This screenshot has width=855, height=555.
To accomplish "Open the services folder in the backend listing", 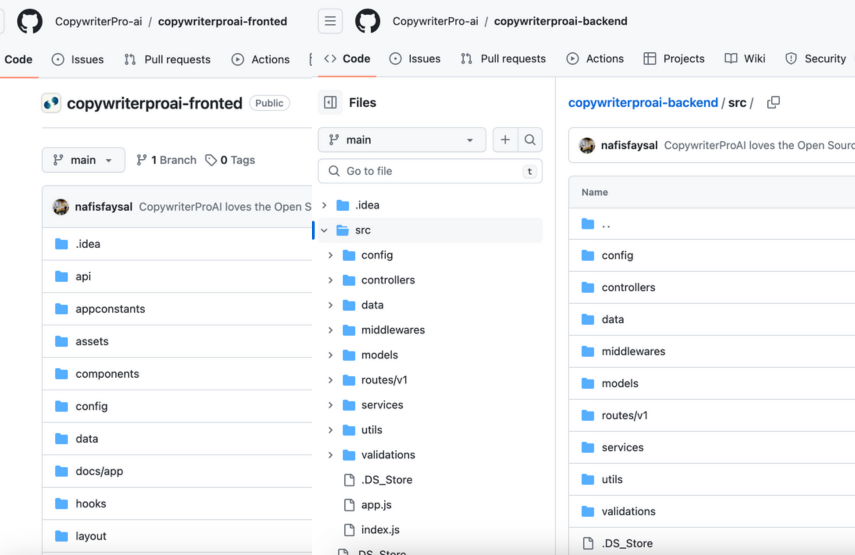I will [622, 448].
